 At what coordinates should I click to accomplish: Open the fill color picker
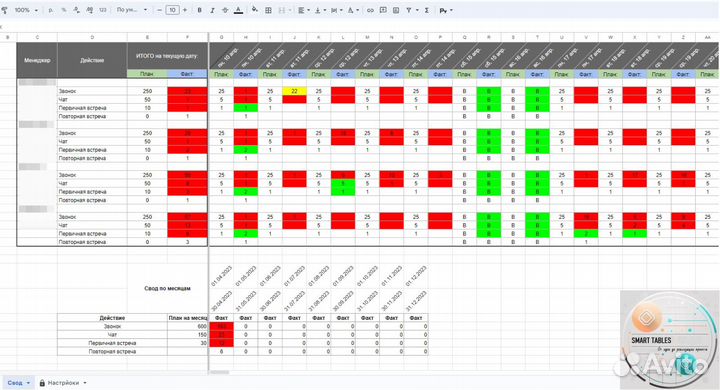coord(255,10)
